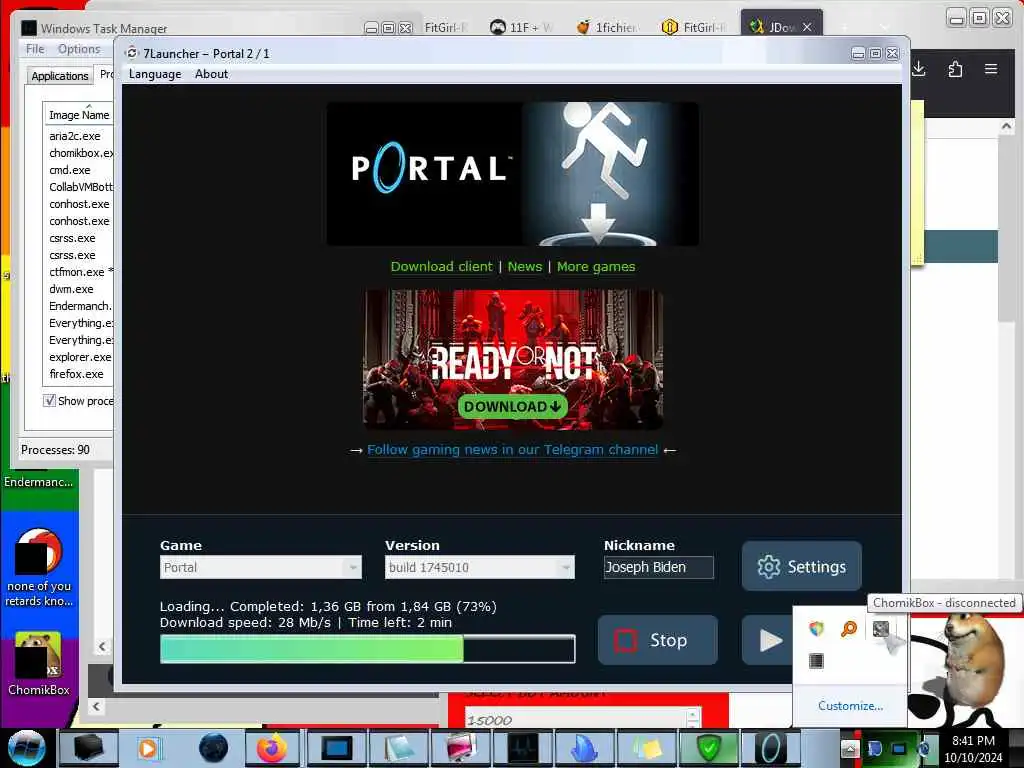Click Customize link in tray popup
1024x768 pixels.
pyautogui.click(x=850, y=706)
